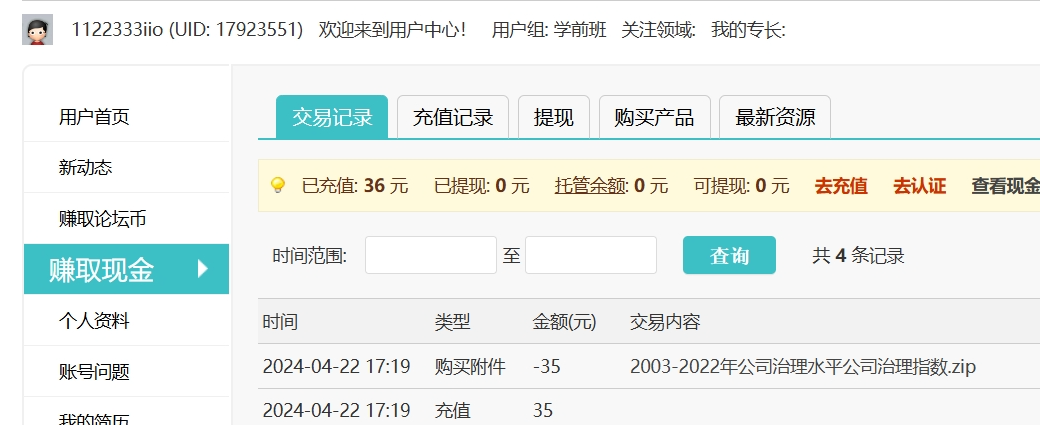Image resolution: width=1040 pixels, height=425 pixels.
Task: Click the 购买附件 type cell
Action: 470,367
